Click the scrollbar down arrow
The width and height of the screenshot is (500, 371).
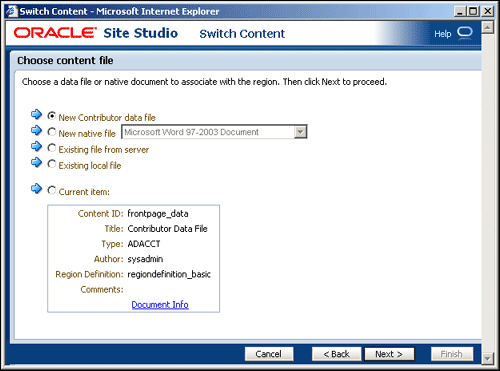(x=487, y=359)
